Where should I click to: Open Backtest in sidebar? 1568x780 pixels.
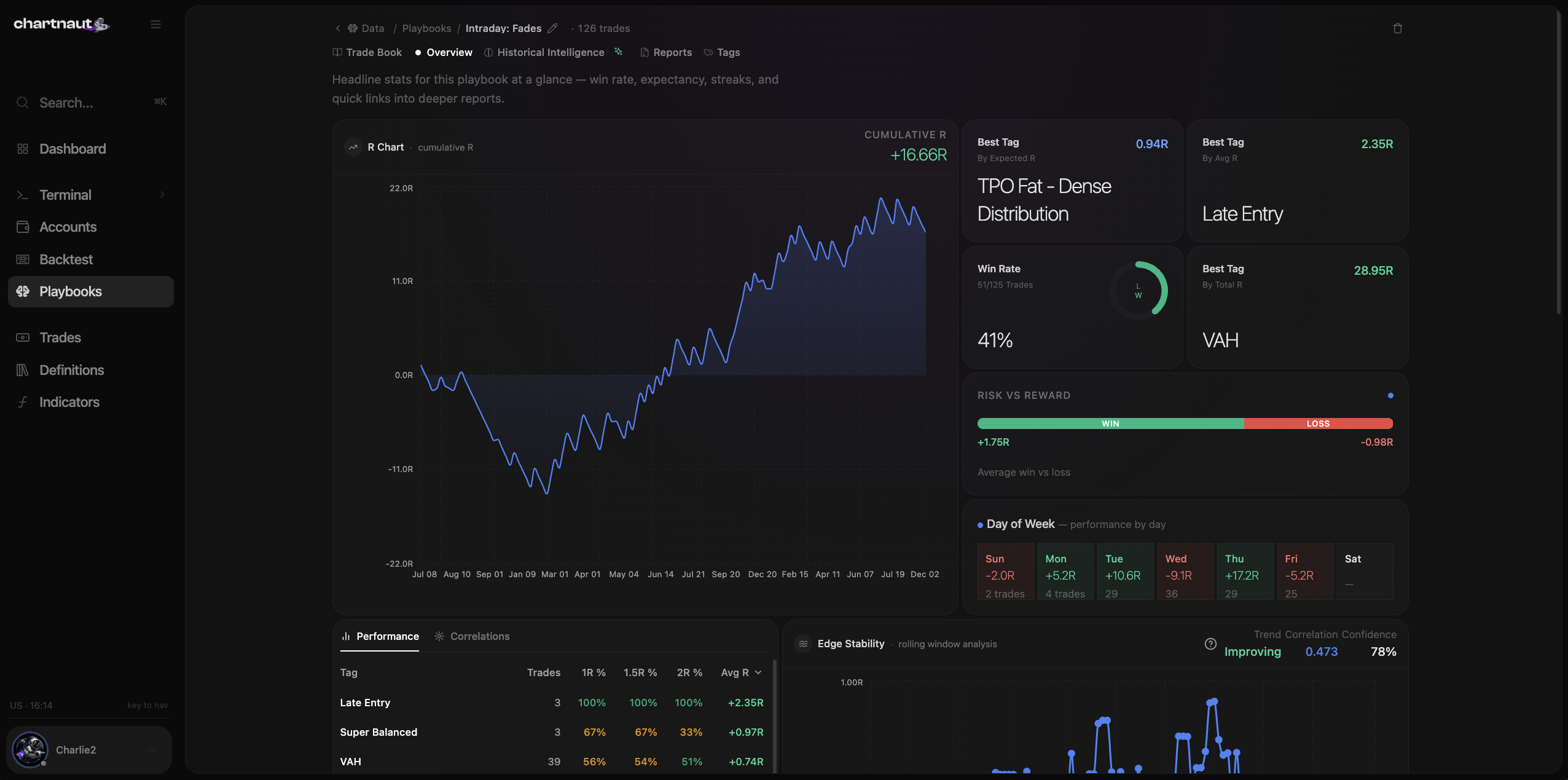[91, 259]
